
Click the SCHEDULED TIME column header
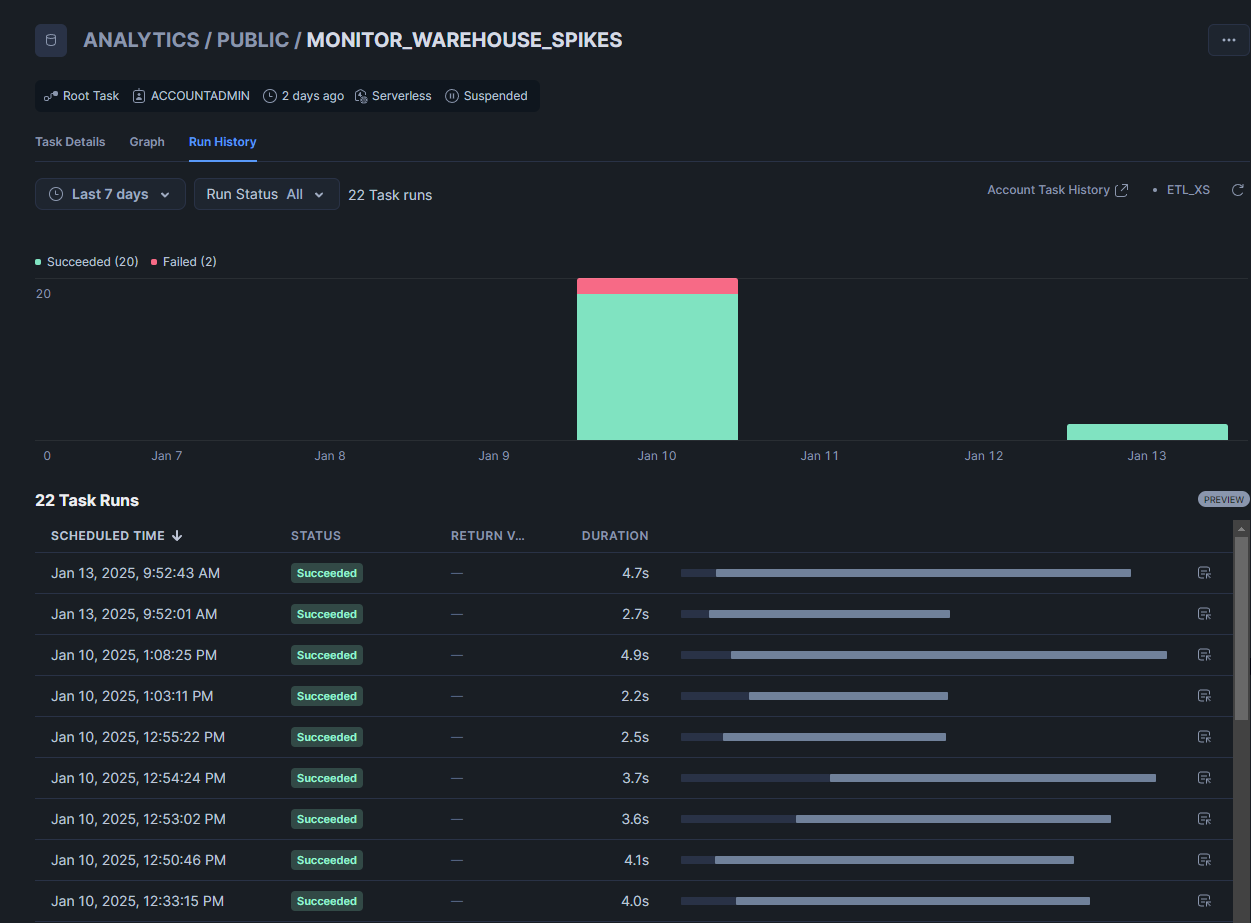coord(108,536)
